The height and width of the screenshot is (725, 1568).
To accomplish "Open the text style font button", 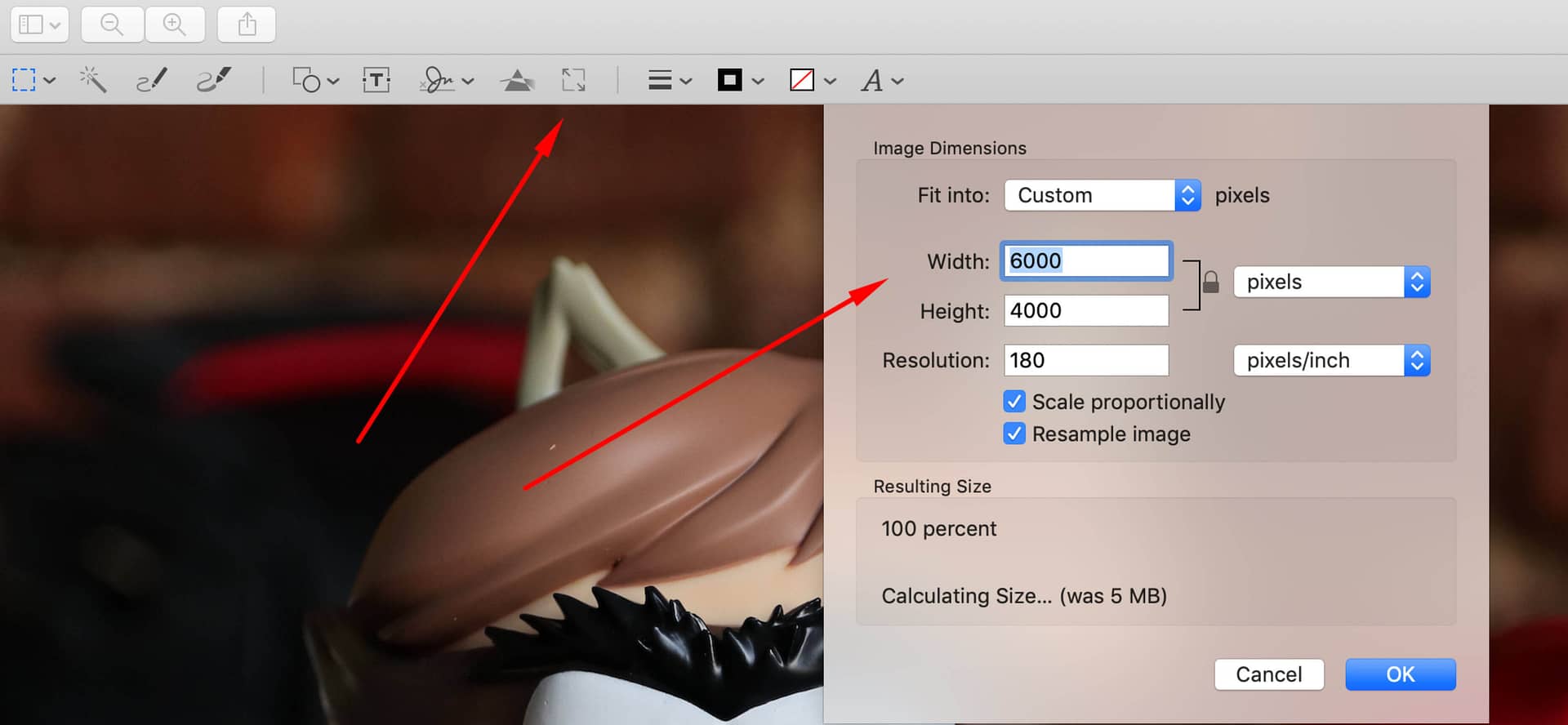I will (872, 80).
